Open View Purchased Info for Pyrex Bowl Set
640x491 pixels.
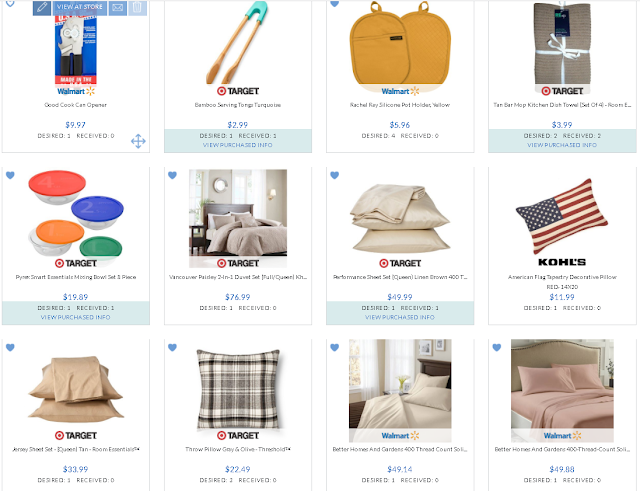pyautogui.click(x=76, y=317)
